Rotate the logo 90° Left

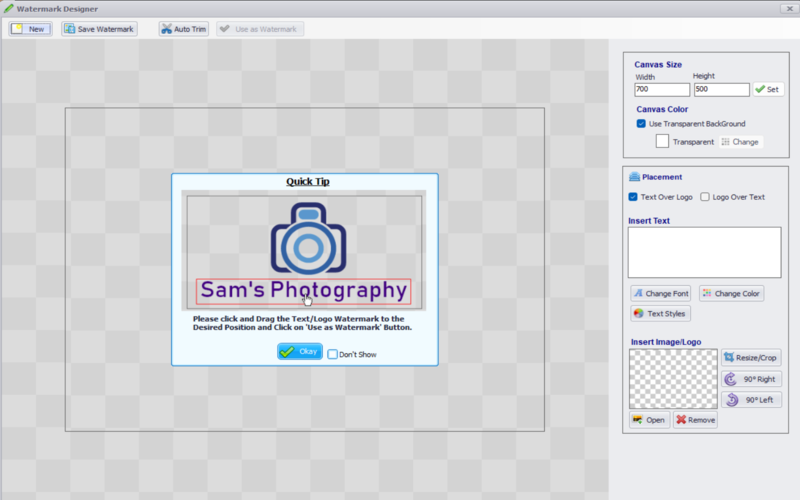point(751,399)
